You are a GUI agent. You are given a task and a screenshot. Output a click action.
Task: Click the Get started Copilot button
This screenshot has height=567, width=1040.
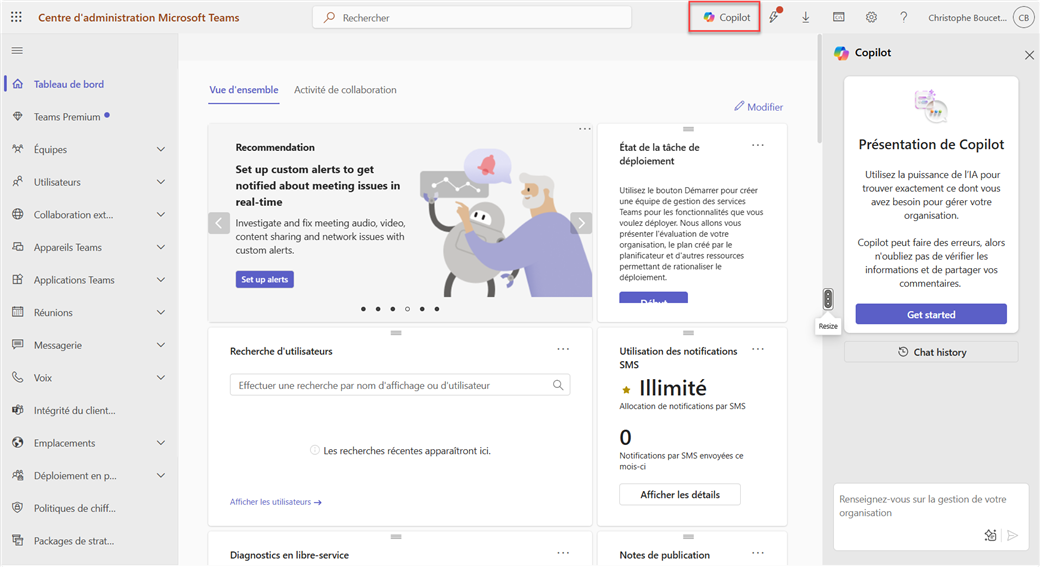point(931,314)
